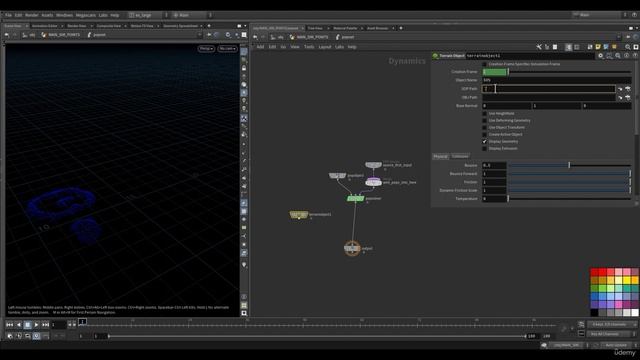Image resolution: width=640 pixels, height=360 pixels.
Task: Enable the Use Object Transform checkbox
Action: pyautogui.click(x=484, y=127)
